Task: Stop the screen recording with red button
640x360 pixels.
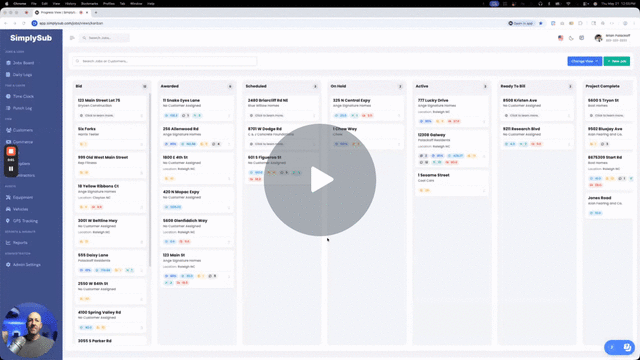Action: 11,151
